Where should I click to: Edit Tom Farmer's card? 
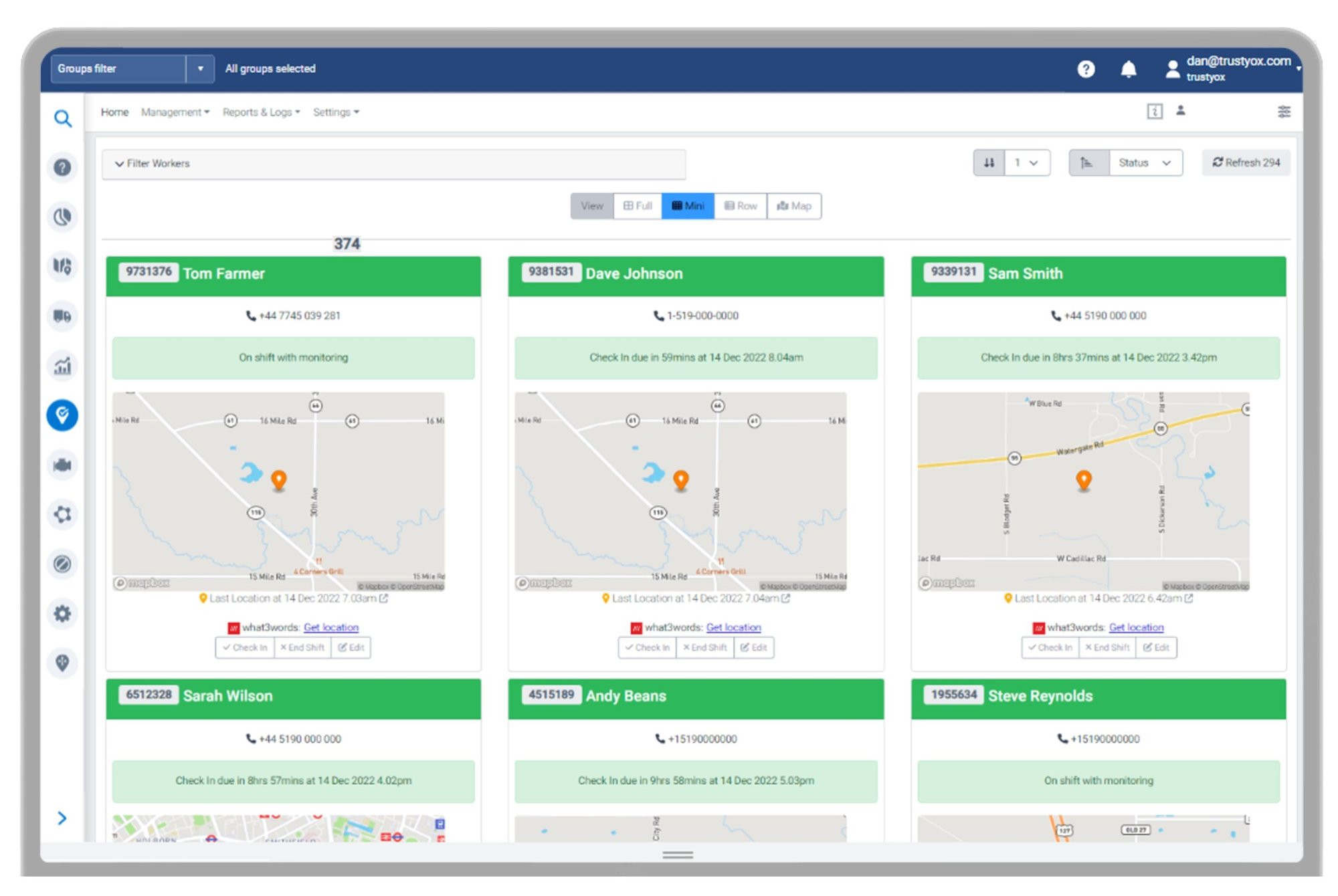[351, 647]
